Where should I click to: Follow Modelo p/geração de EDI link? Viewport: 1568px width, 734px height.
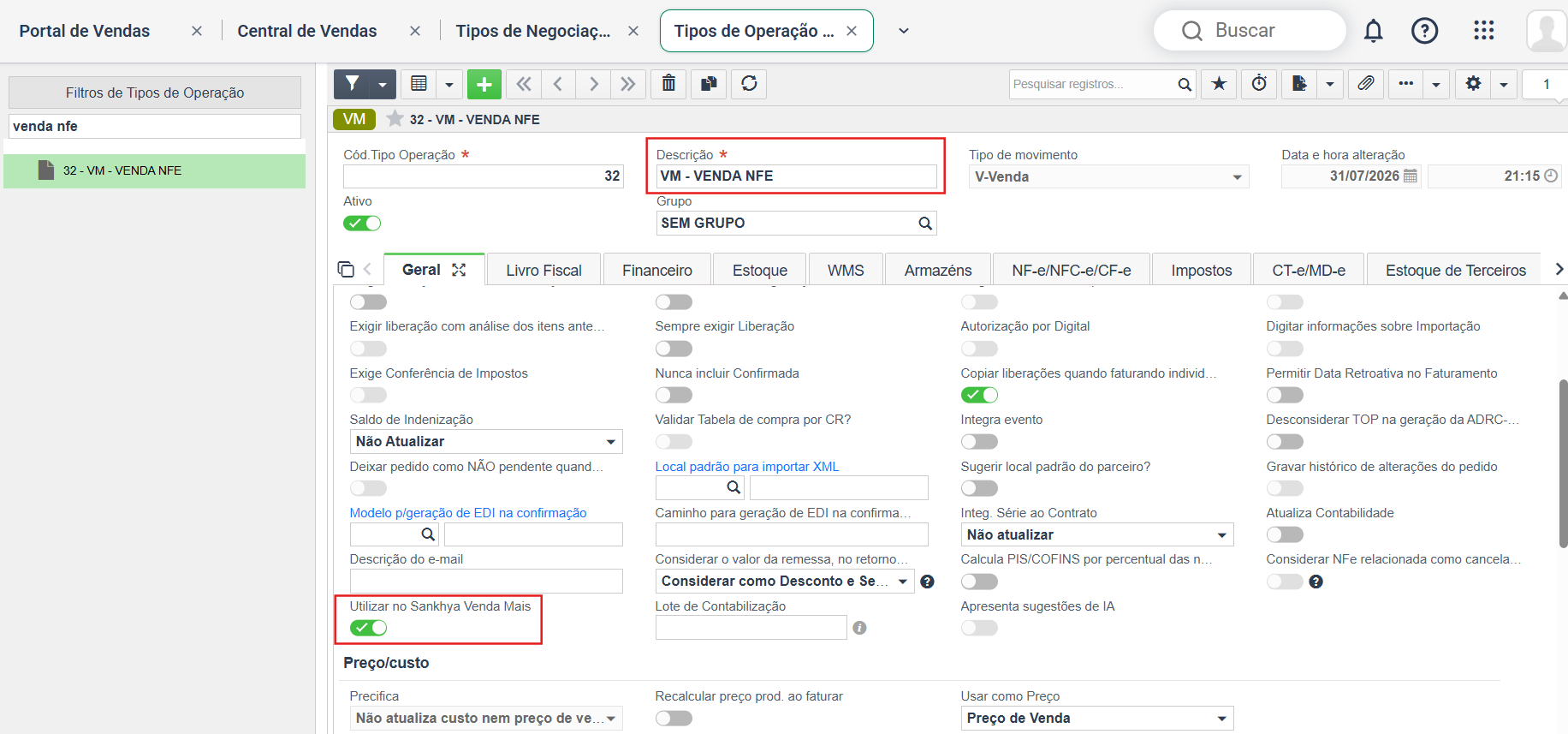point(468,513)
